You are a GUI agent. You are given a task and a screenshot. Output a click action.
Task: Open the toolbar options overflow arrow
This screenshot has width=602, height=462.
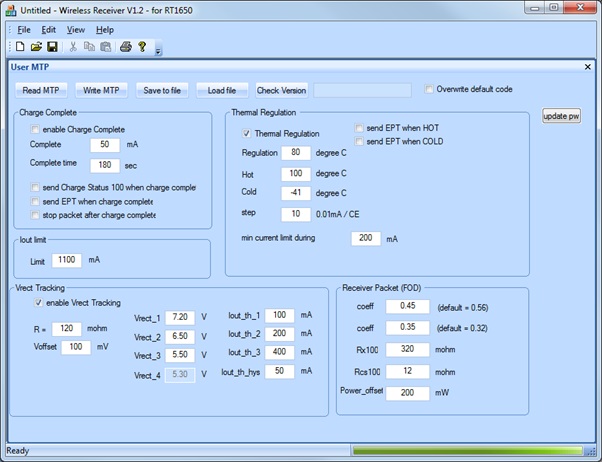[x=158, y=49]
